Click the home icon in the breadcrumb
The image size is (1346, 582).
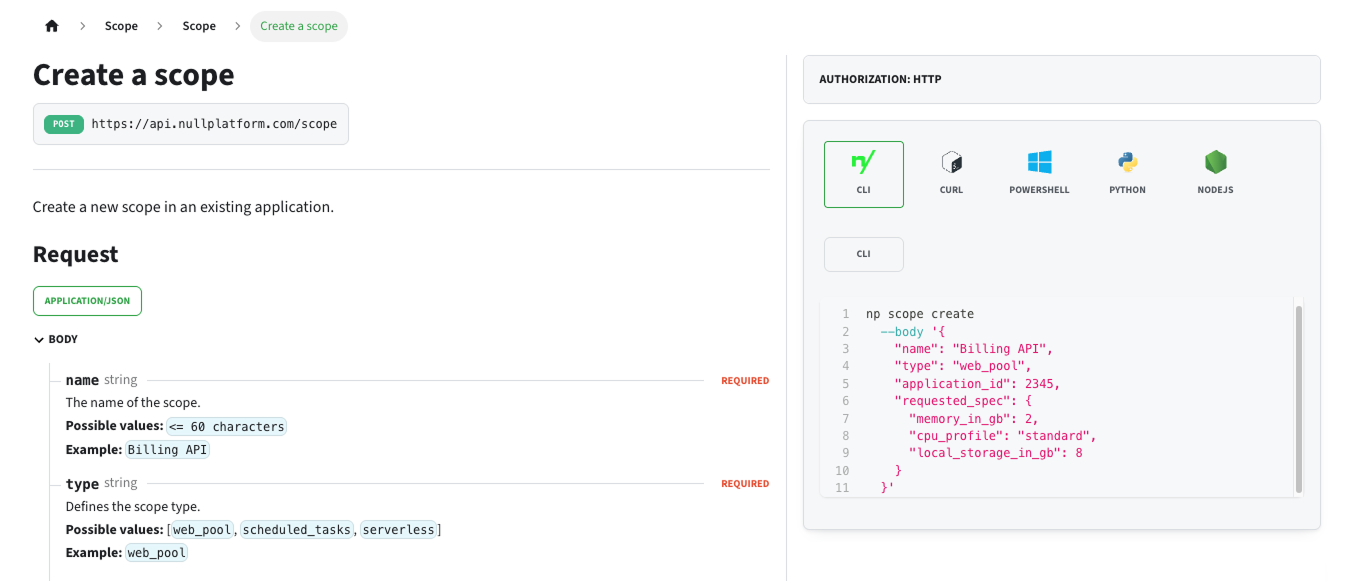point(51,25)
